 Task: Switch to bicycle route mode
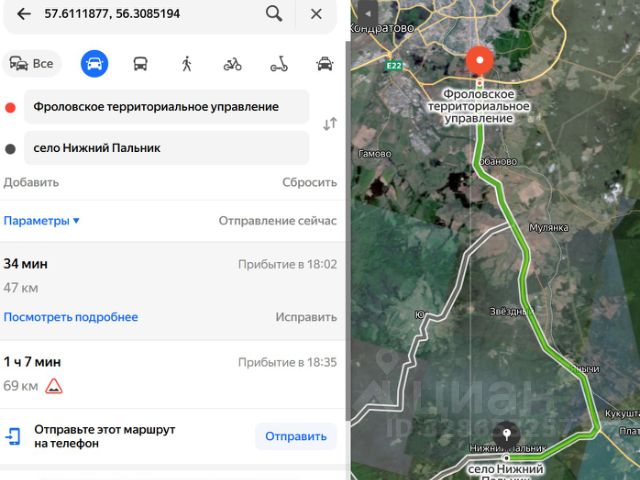pyautogui.click(x=232, y=64)
